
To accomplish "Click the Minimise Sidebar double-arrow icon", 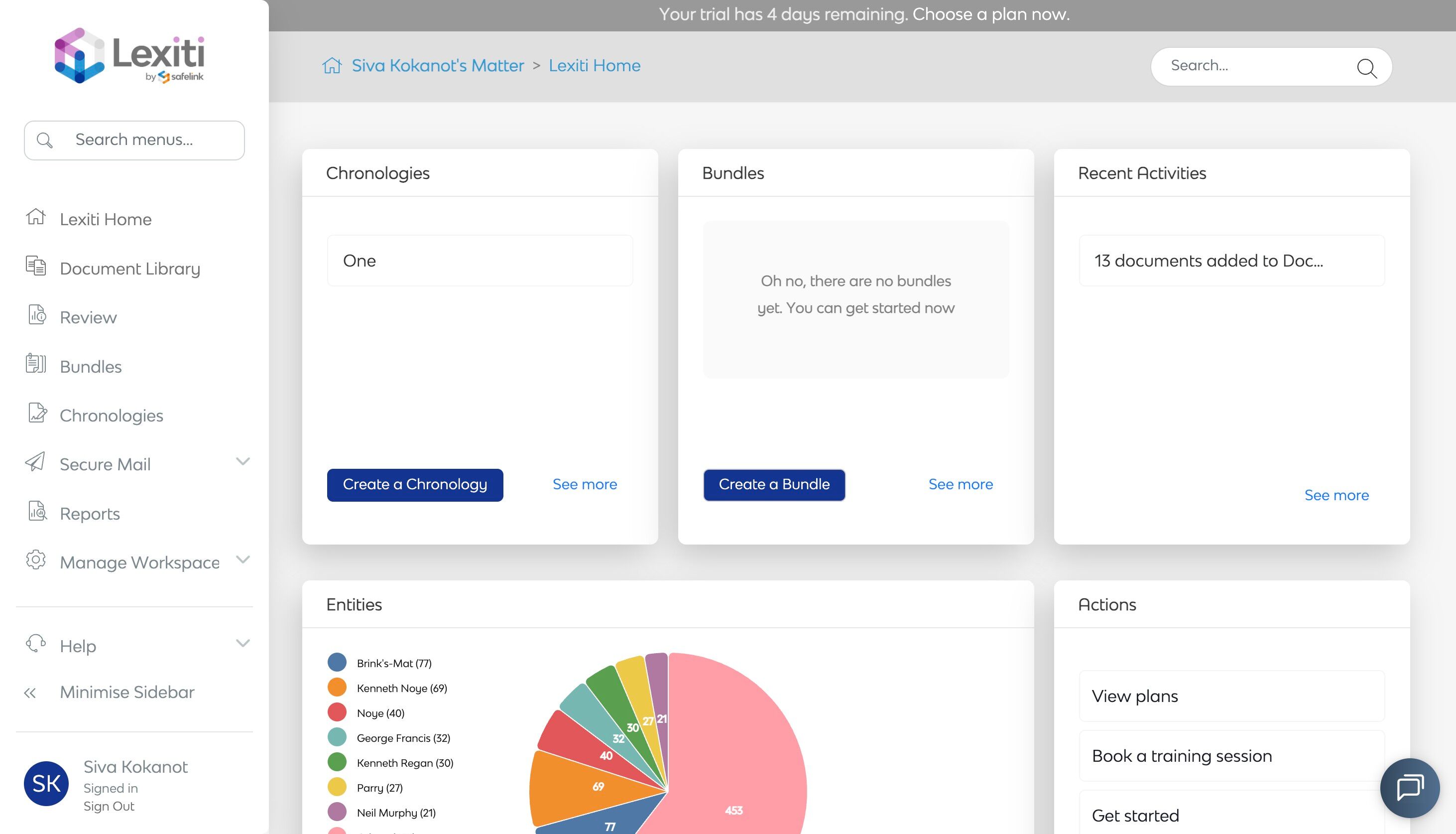I will (30, 693).
